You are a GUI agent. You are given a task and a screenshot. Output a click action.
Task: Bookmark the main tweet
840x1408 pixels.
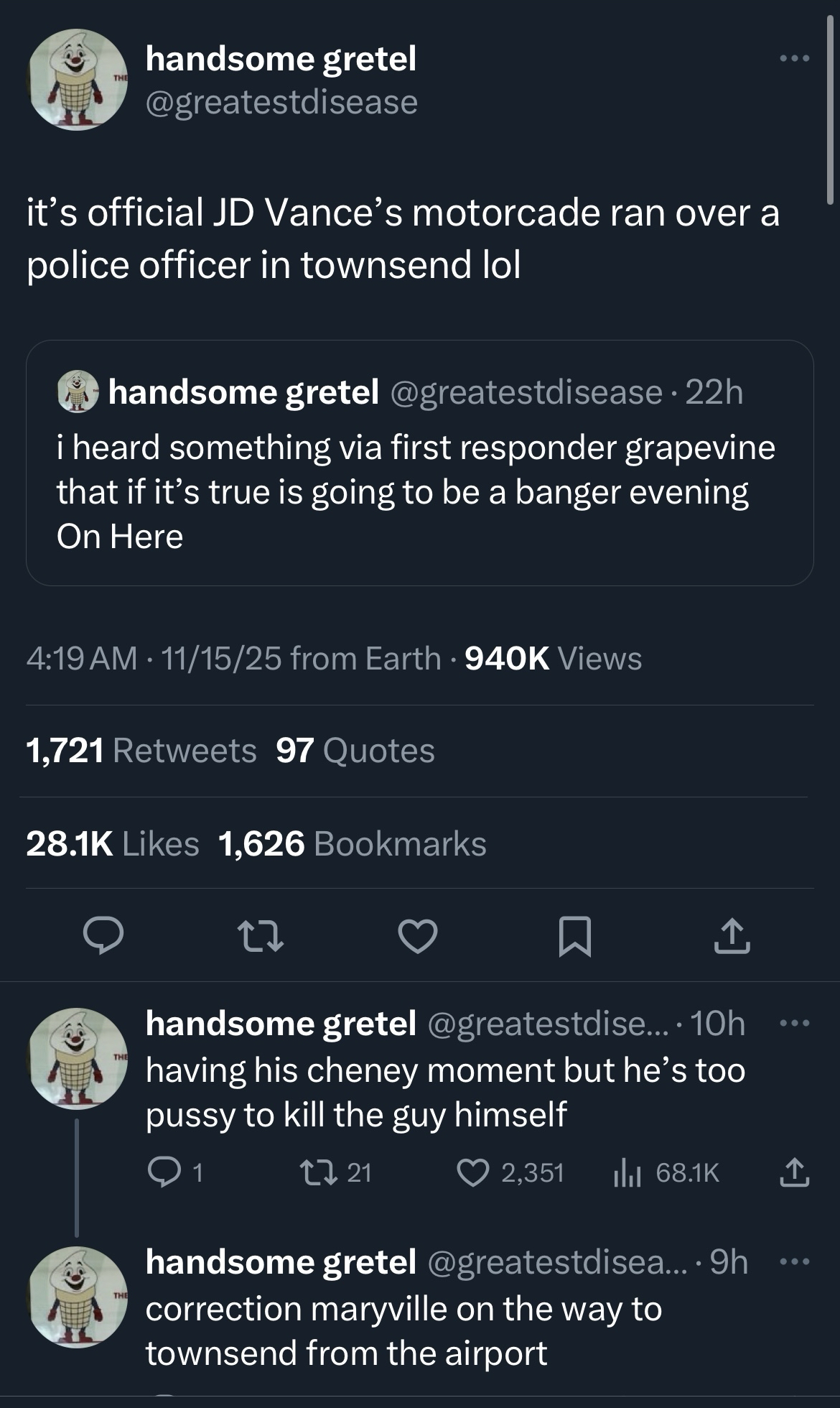click(575, 937)
